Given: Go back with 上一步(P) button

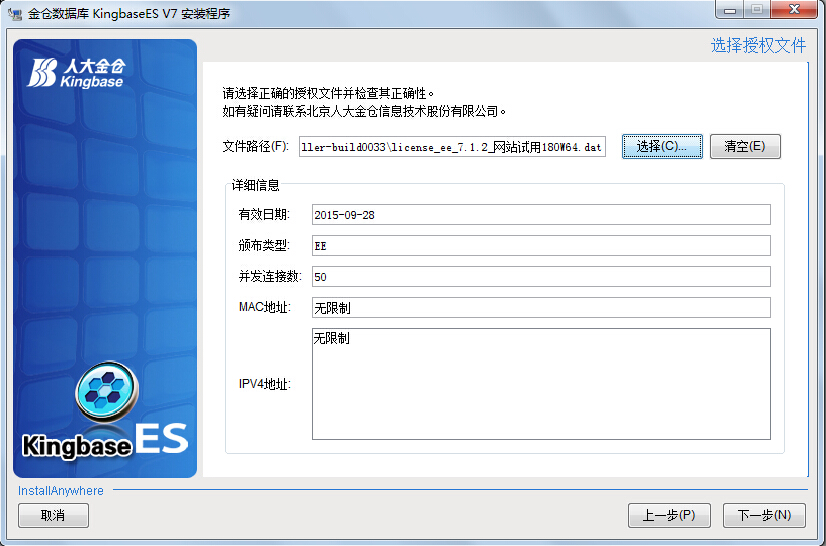Looking at the screenshot, I should [x=669, y=515].
